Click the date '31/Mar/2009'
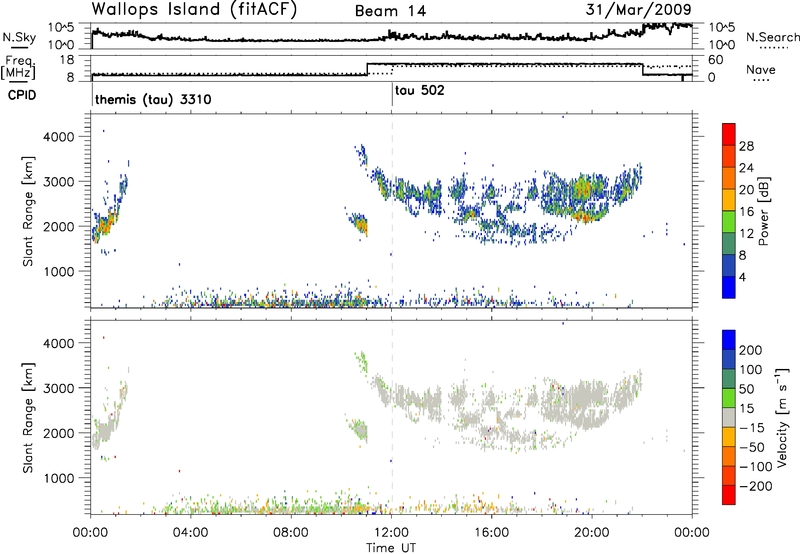The height and width of the screenshot is (554, 800). click(638, 10)
